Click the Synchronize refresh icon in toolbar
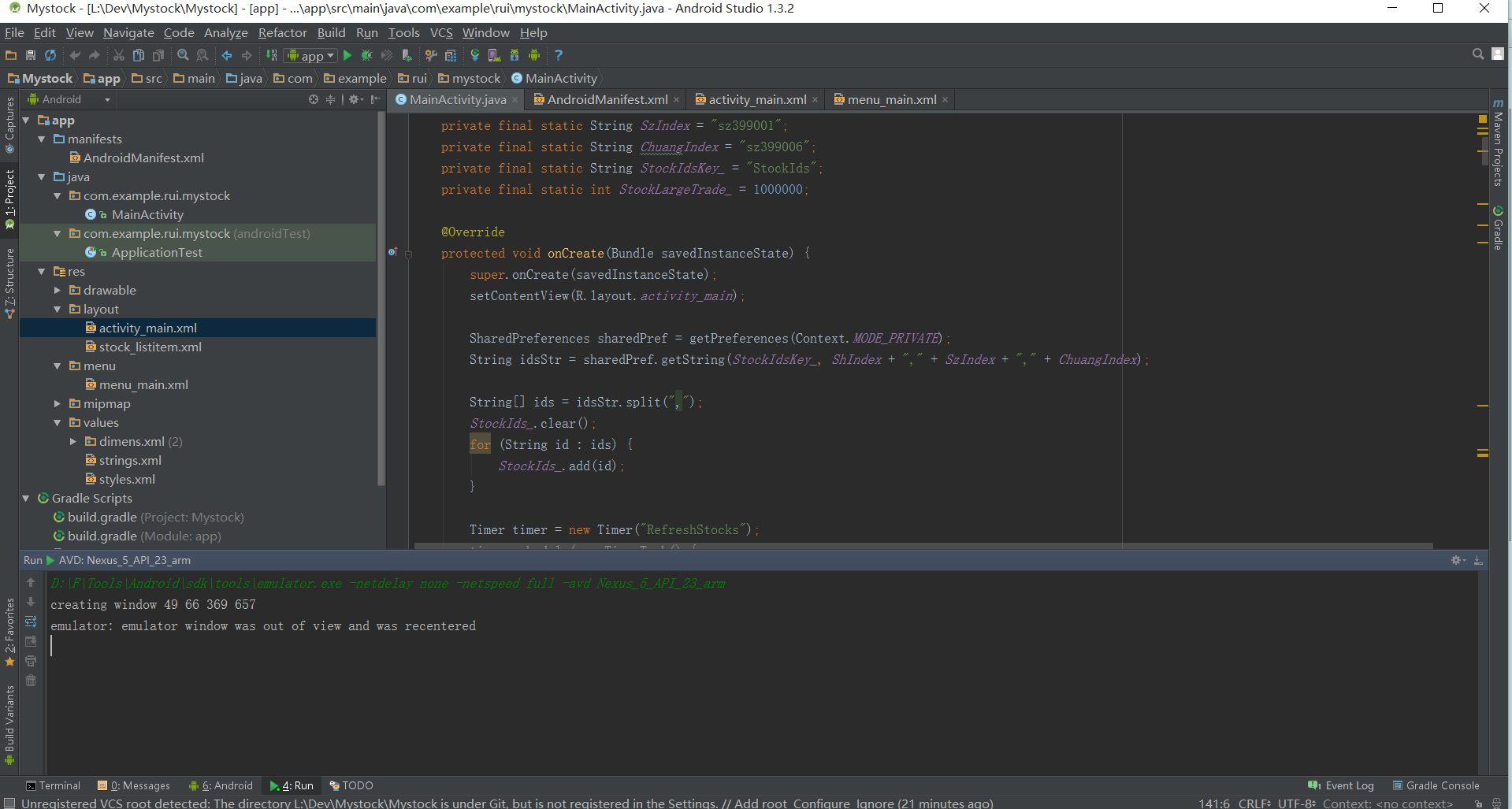This screenshot has height=809, width=1512. (50, 55)
